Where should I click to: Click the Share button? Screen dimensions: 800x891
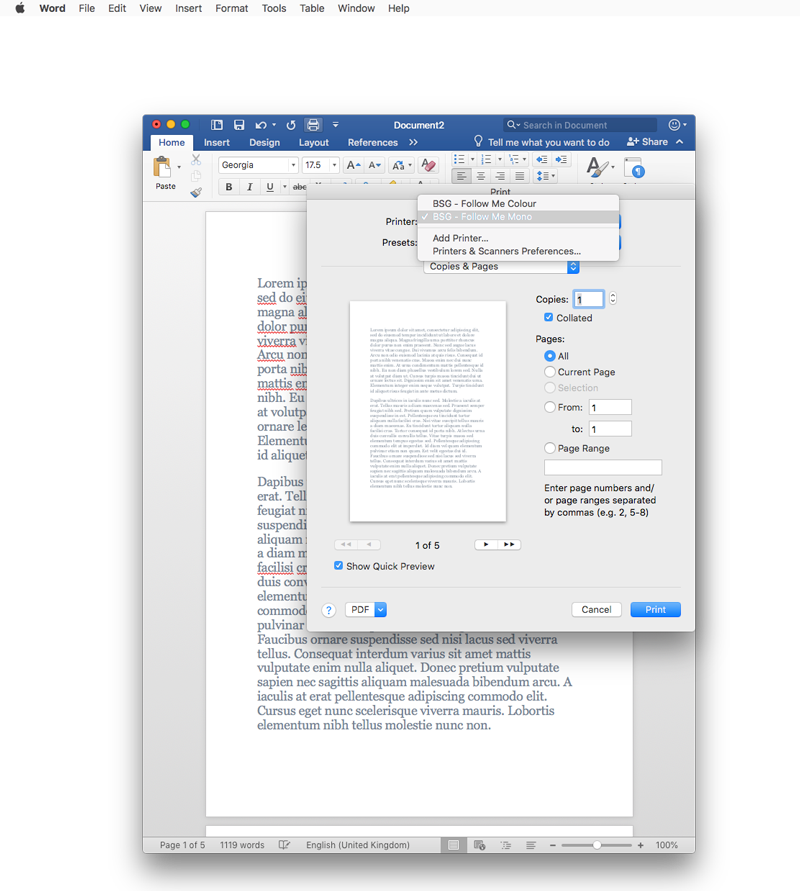(x=647, y=142)
